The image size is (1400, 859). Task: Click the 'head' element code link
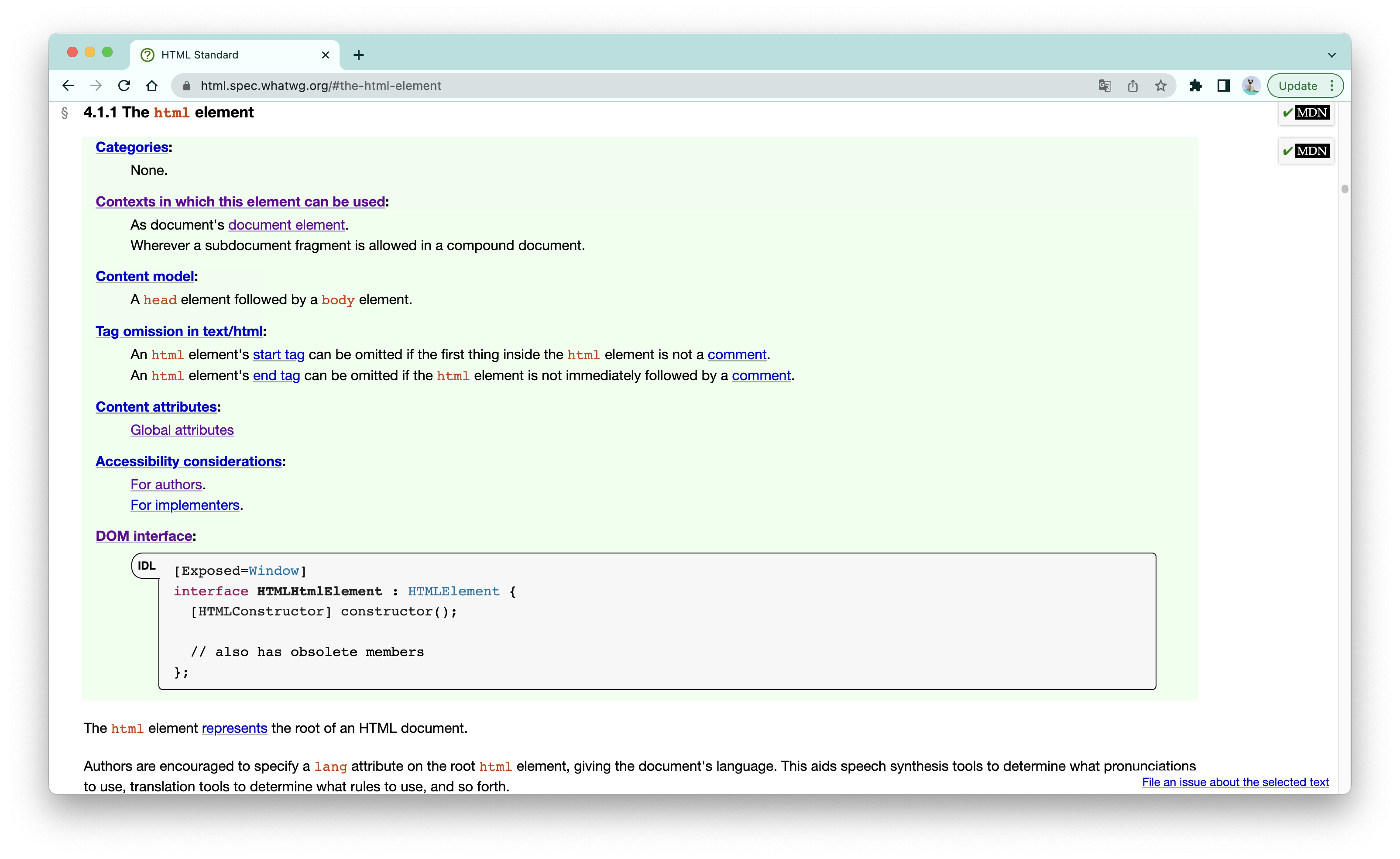pyautogui.click(x=160, y=300)
